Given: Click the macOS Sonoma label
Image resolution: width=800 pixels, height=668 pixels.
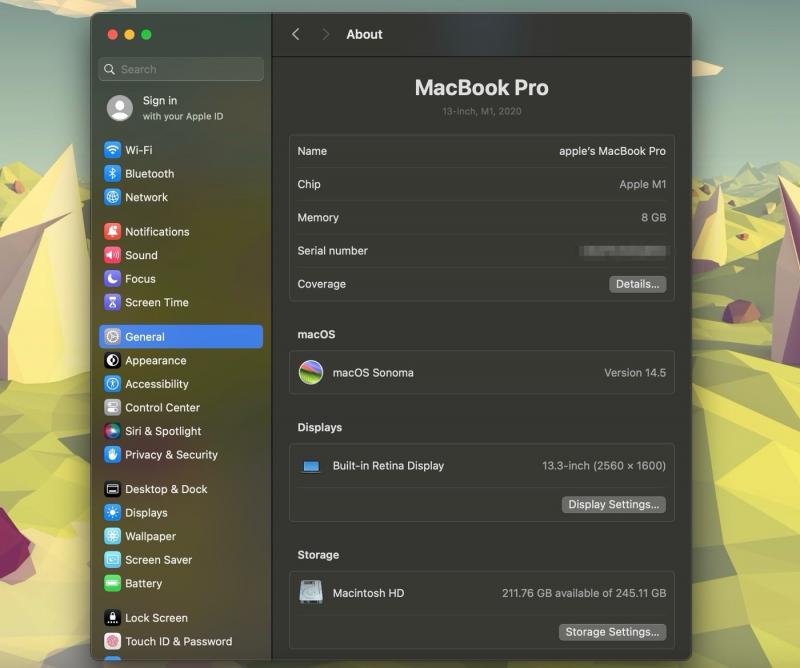Looking at the screenshot, I should [373, 373].
